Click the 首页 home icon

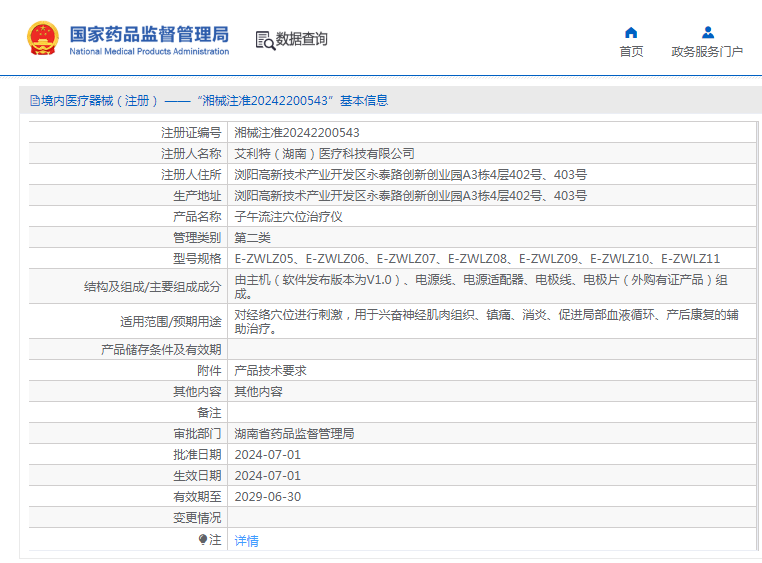click(x=631, y=33)
